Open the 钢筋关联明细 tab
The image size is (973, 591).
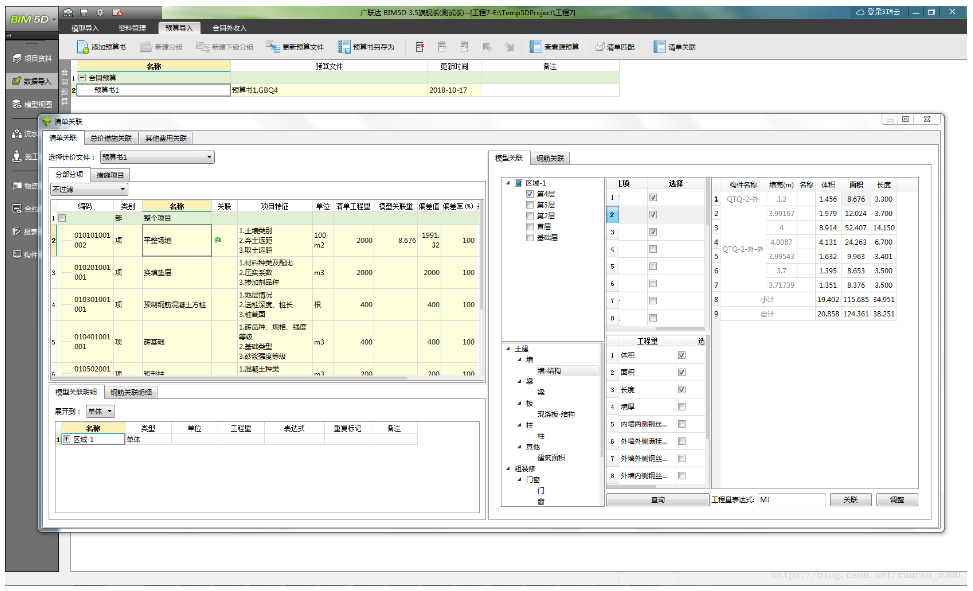131,392
